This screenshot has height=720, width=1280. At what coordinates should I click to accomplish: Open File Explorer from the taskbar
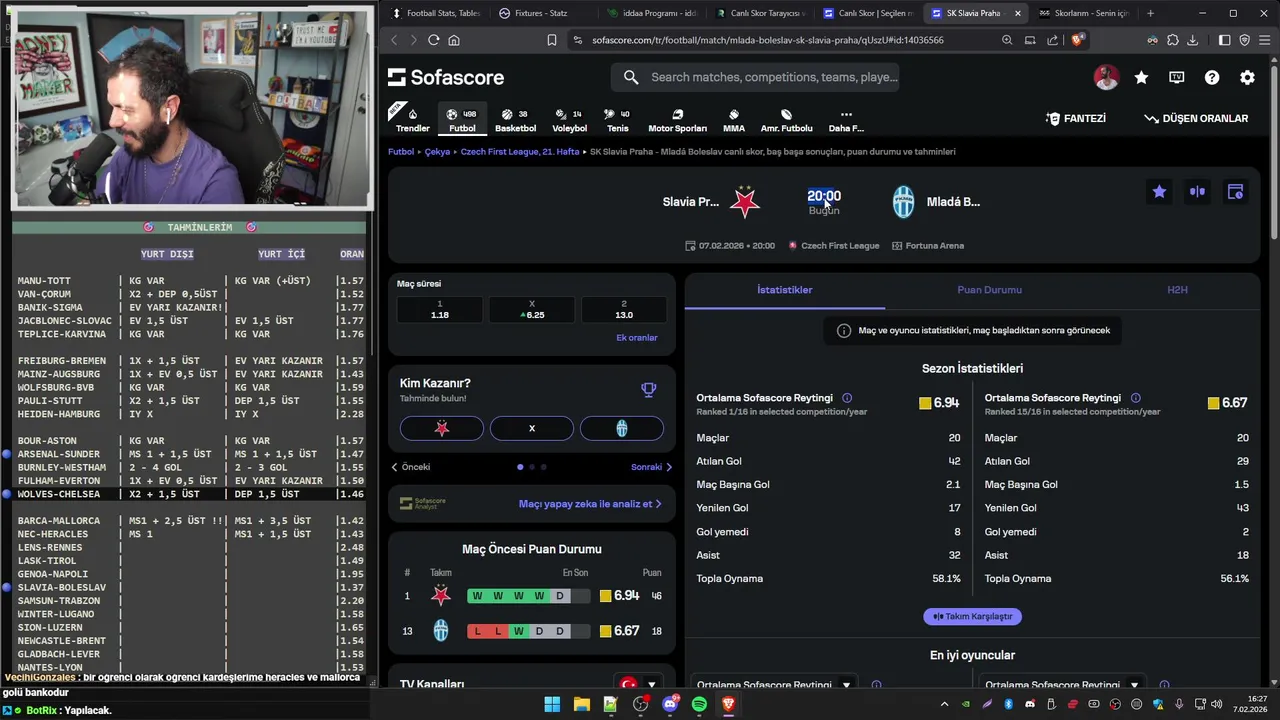tap(581, 704)
